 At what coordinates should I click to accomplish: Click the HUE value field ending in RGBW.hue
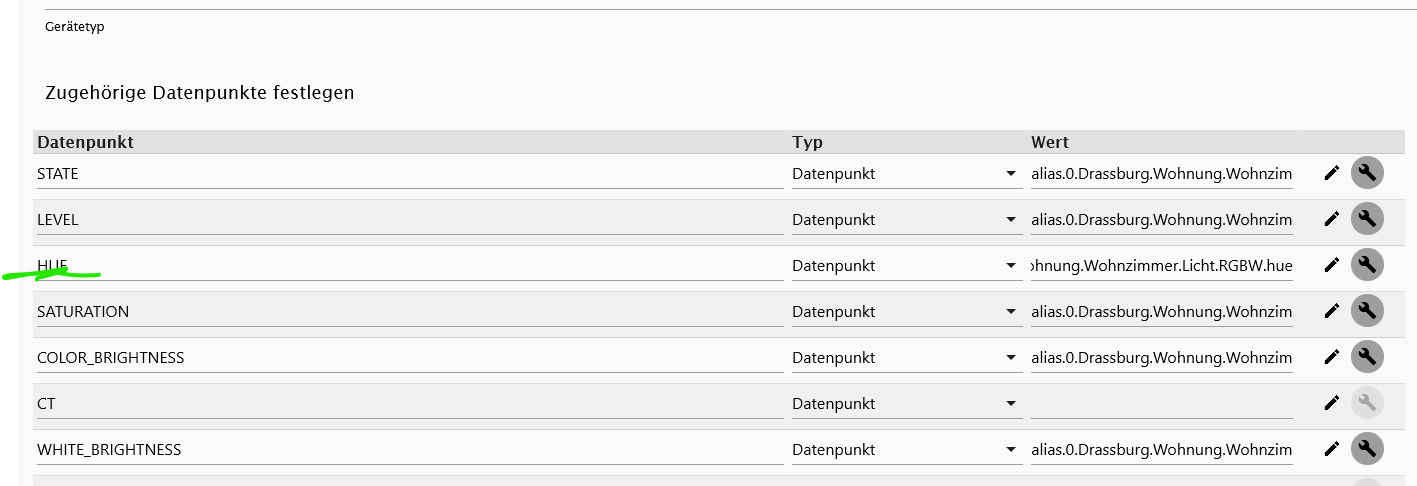tap(1161, 266)
